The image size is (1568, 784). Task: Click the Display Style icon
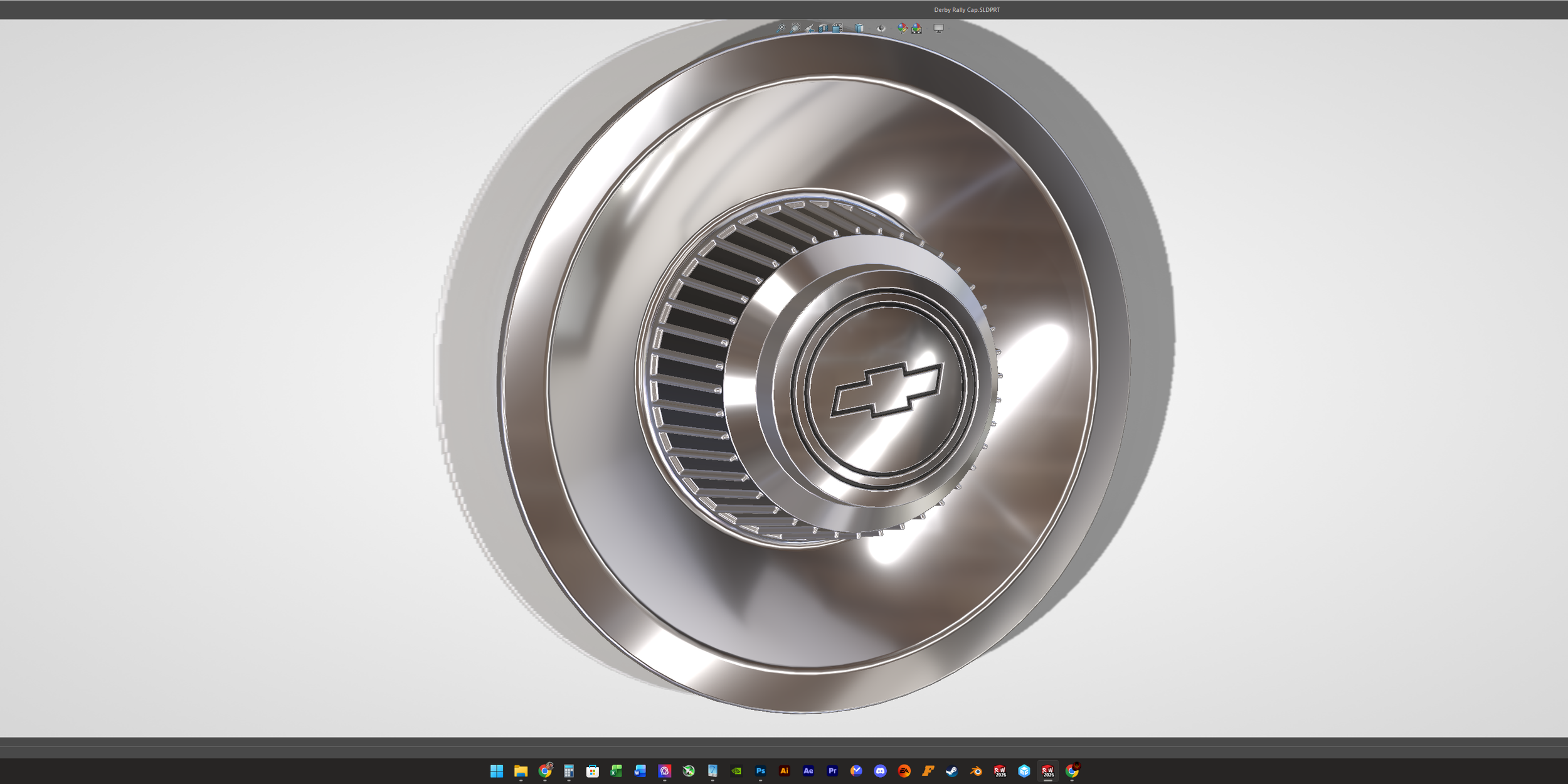[859, 29]
